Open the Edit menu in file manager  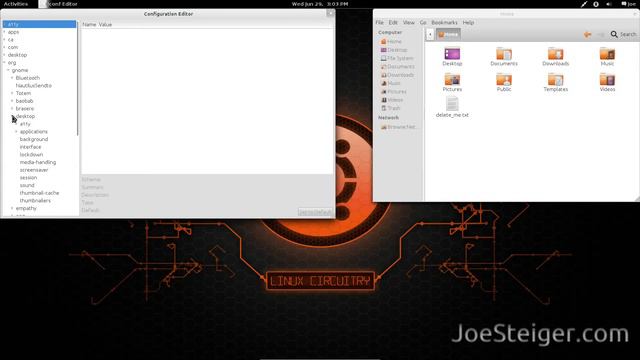[x=393, y=23]
